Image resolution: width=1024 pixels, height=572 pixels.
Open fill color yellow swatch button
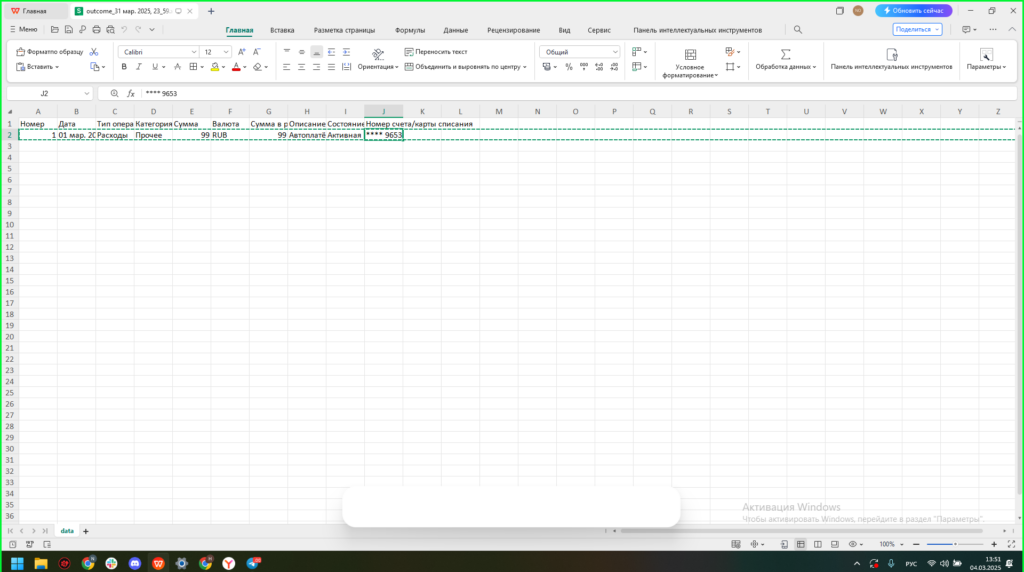pos(215,67)
